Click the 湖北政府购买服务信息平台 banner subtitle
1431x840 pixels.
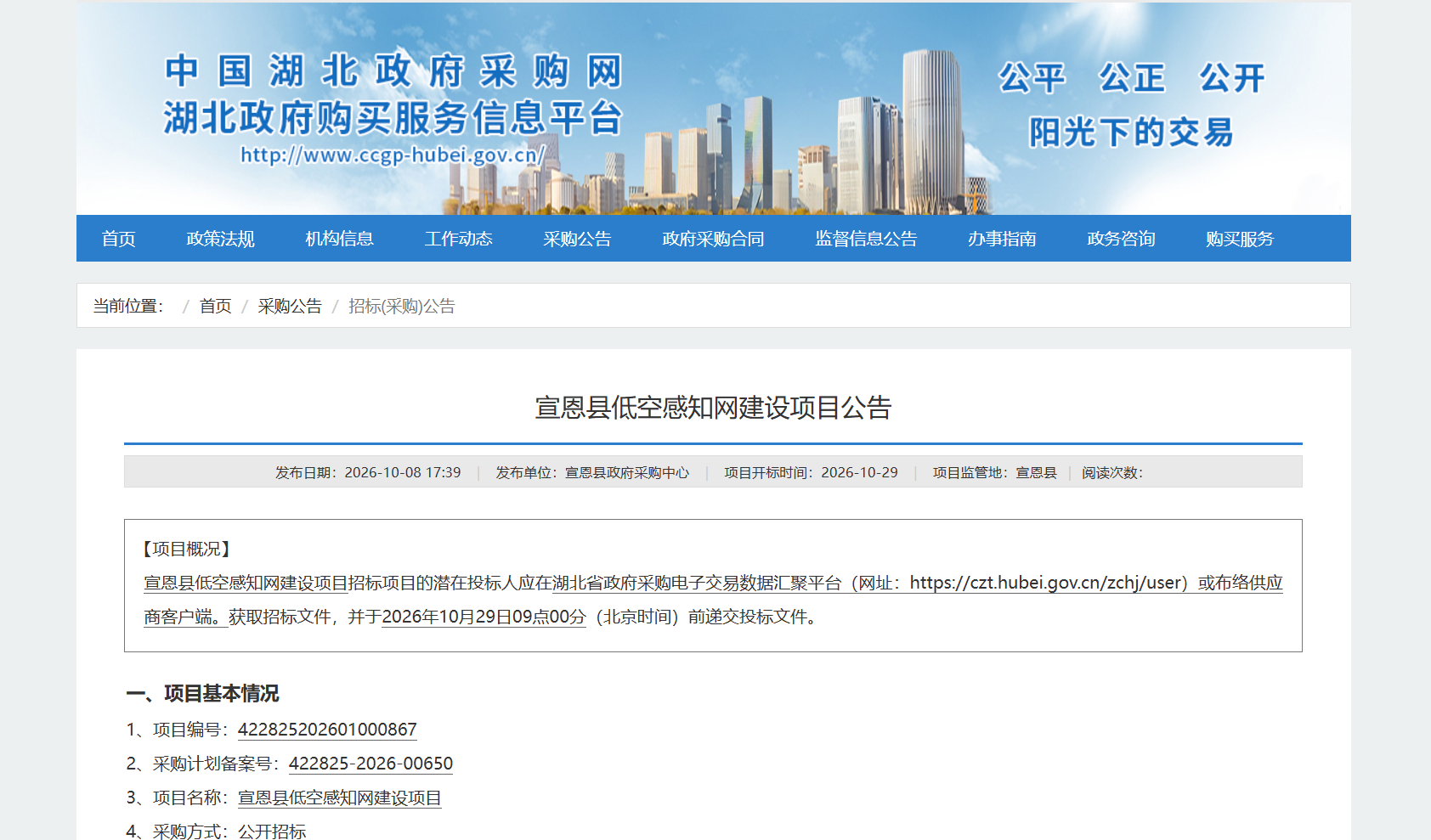(x=393, y=117)
